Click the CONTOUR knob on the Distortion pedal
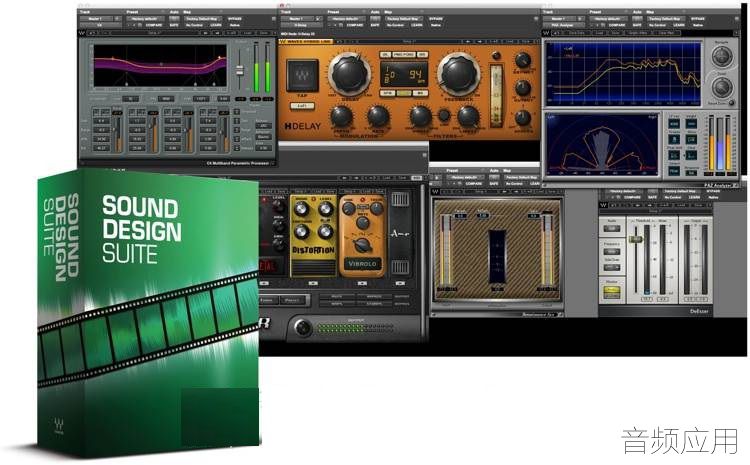 coord(301,232)
